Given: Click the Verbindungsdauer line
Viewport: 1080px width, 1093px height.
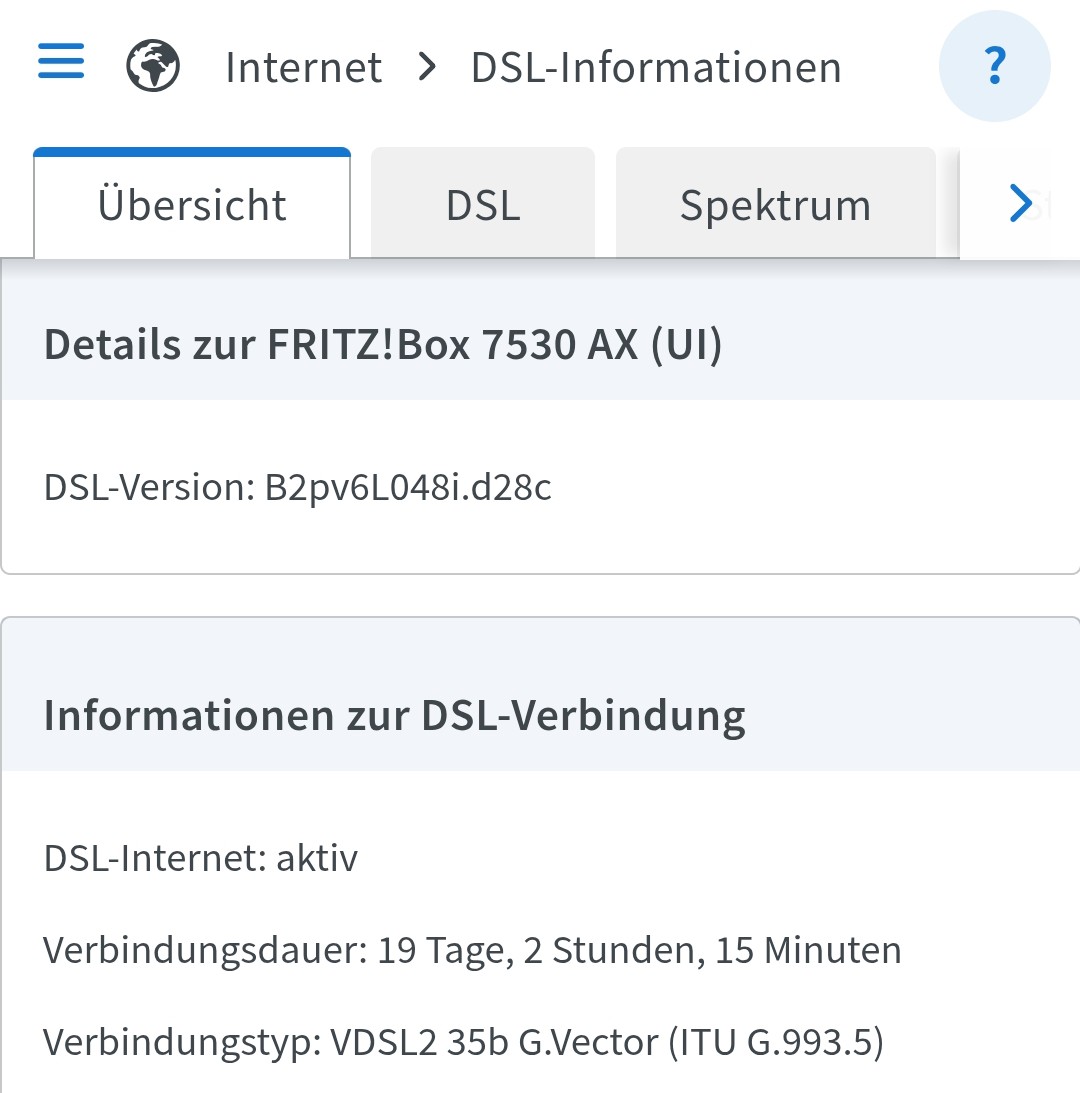Looking at the screenshot, I should point(472,950).
